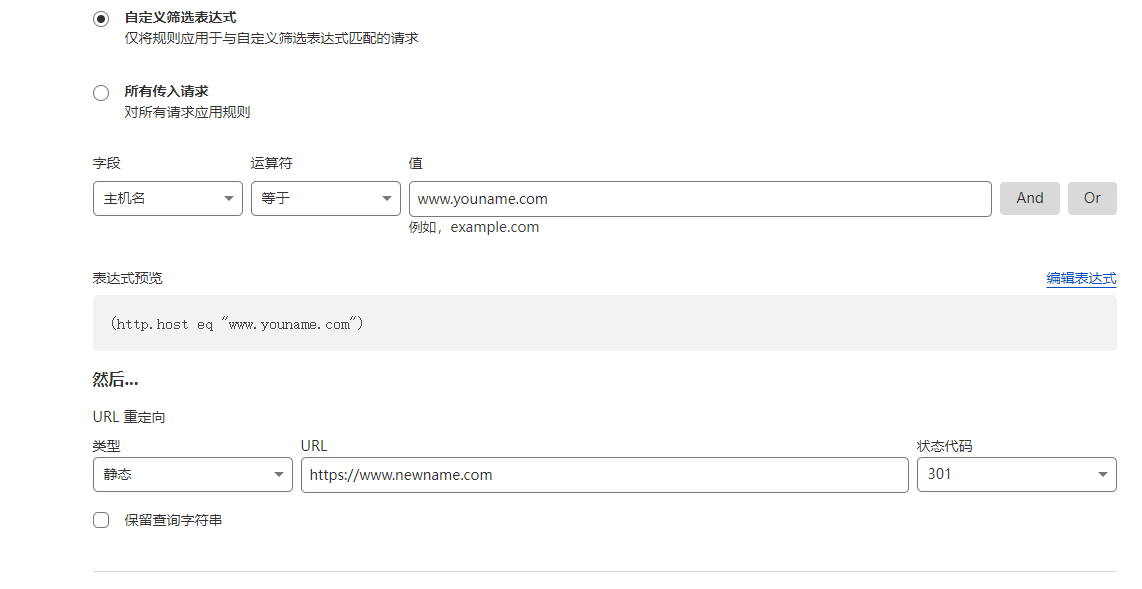Open the 编辑表达式 link

tap(1081, 278)
